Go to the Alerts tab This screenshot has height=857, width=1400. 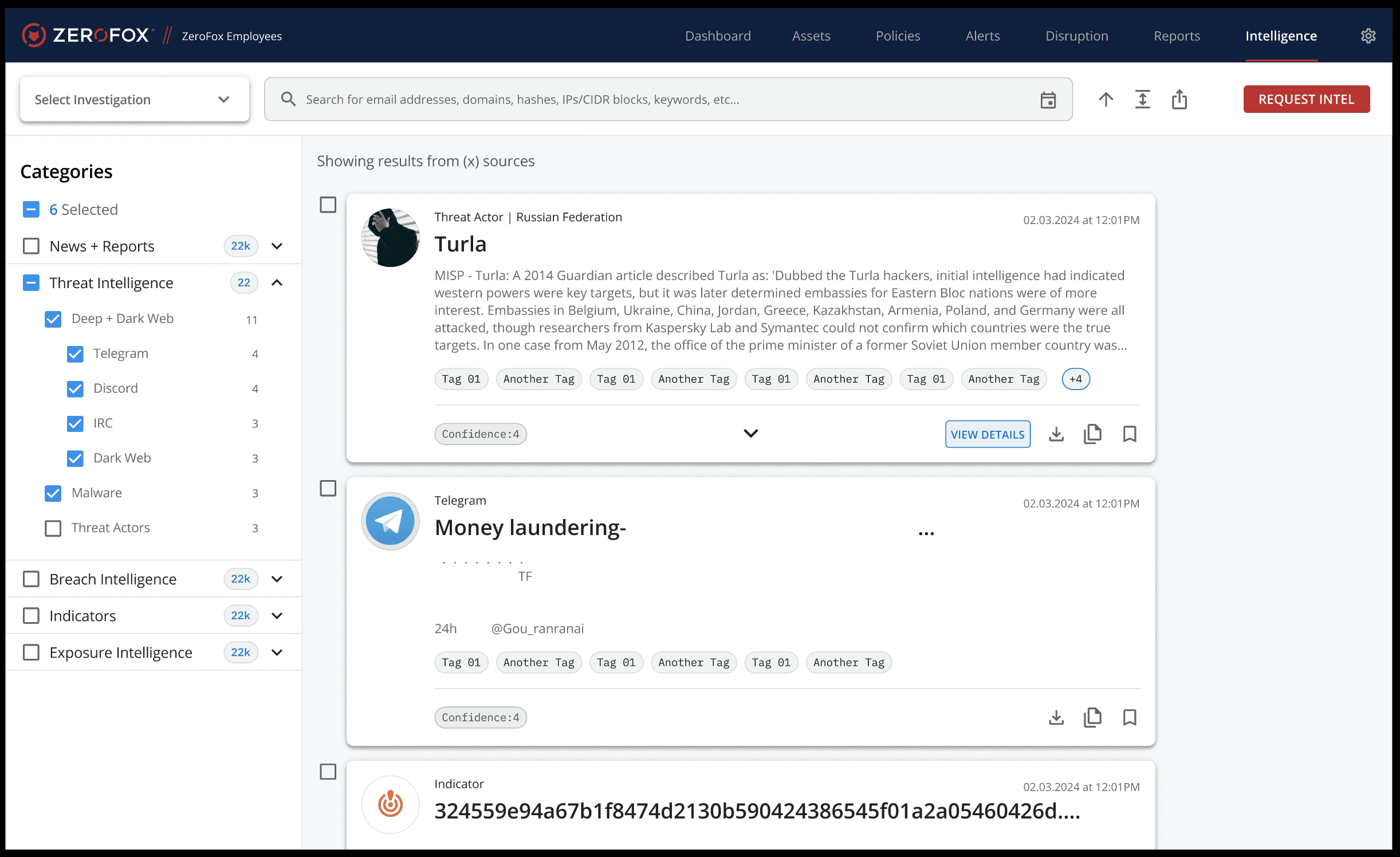(x=982, y=36)
